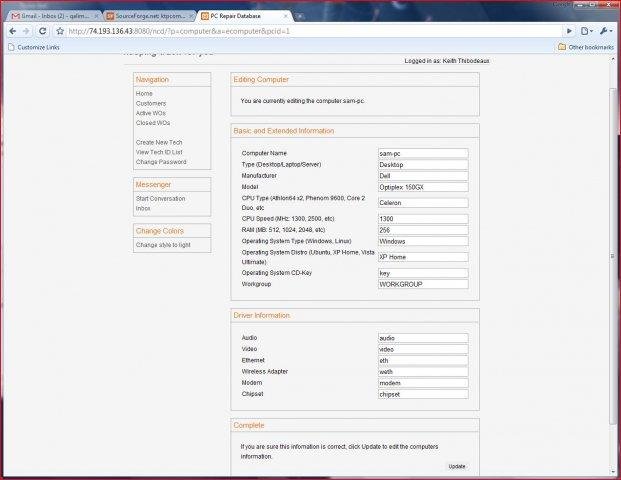
Task: Open Closed WOs link
Action: point(153,123)
